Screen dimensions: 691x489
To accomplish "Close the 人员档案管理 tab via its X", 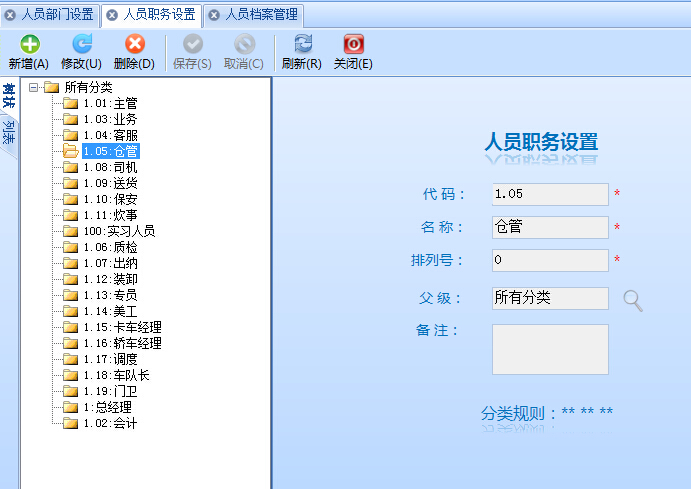I will tap(214, 15).
